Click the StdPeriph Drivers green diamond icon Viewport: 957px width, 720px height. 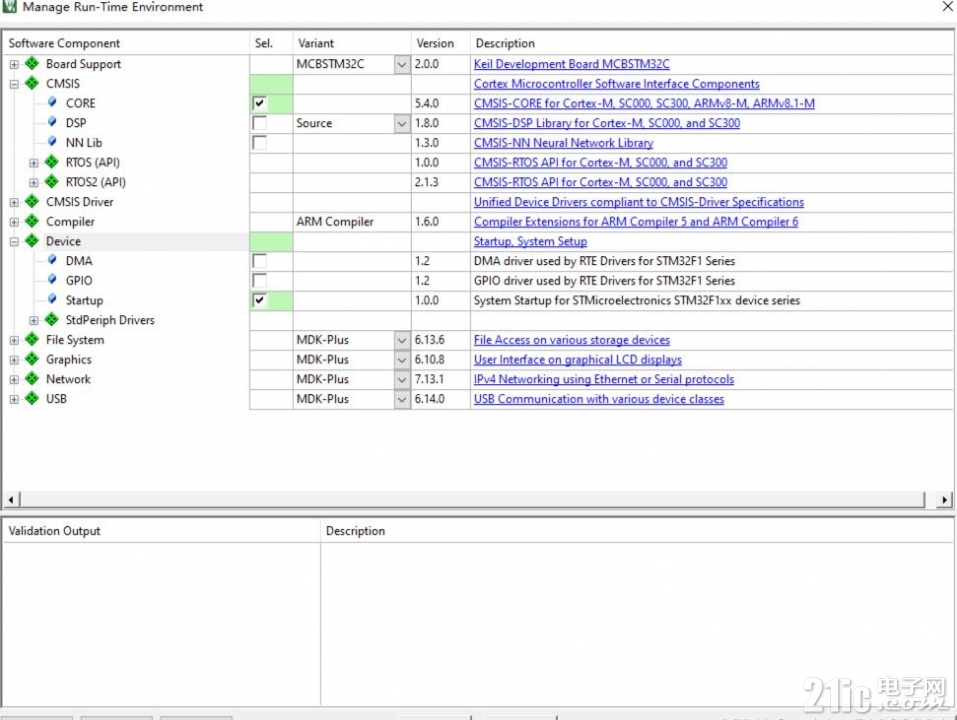point(52,320)
